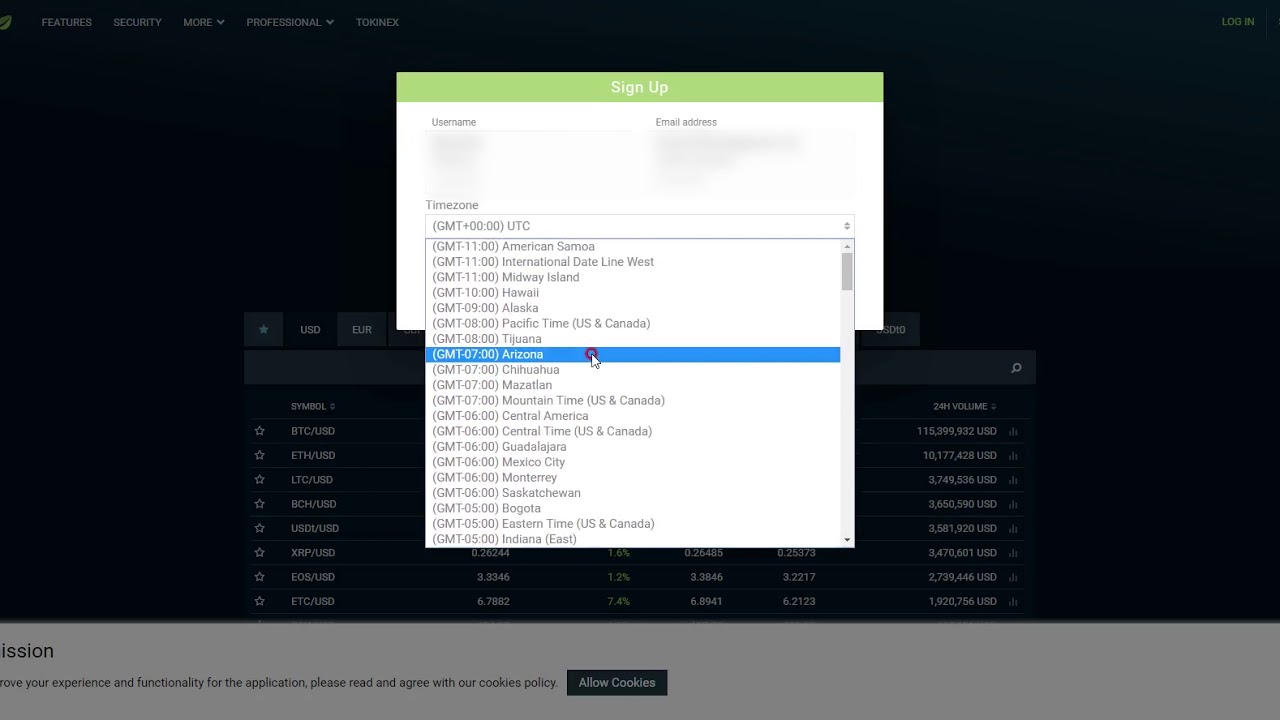1280x720 pixels.
Task: Select Indiana (East) timezone option
Action: [633, 539]
